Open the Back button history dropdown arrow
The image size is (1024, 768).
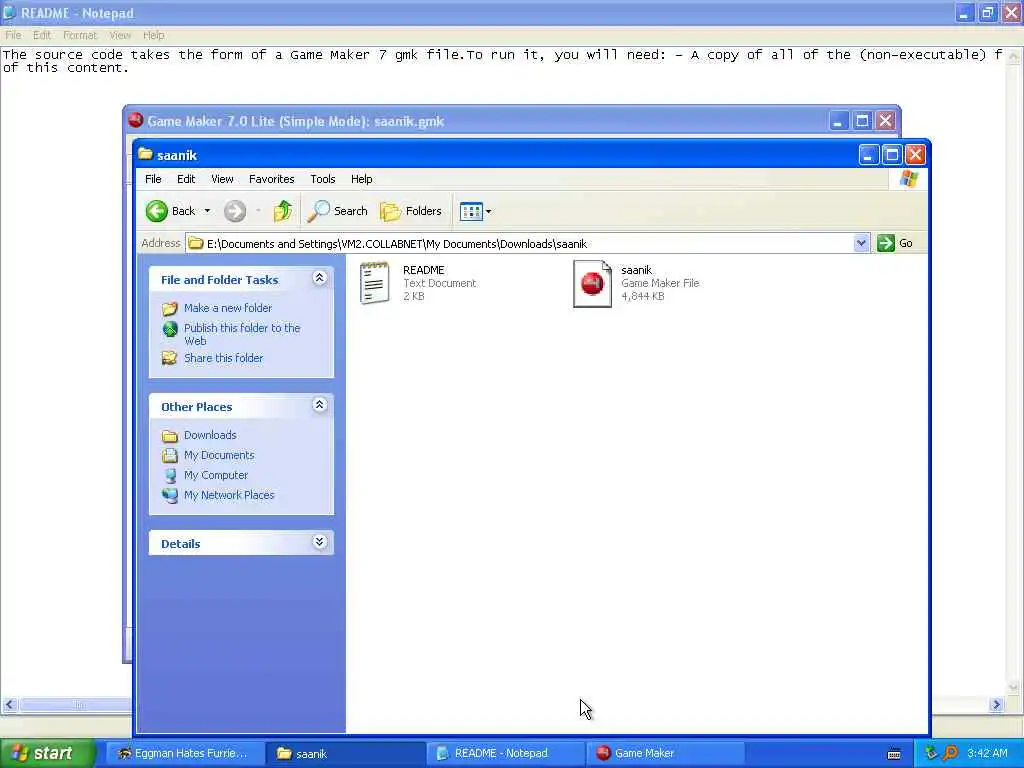pos(207,211)
